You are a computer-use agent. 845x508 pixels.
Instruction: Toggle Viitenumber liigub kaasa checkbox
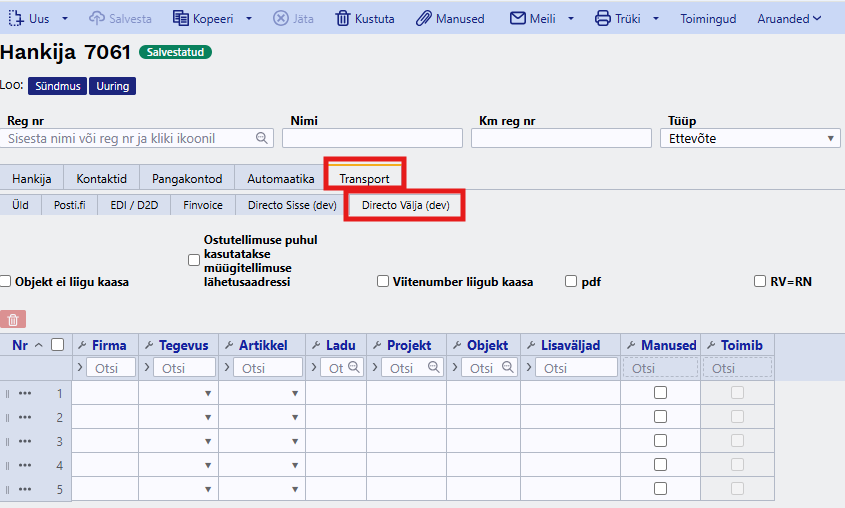pyautogui.click(x=383, y=281)
